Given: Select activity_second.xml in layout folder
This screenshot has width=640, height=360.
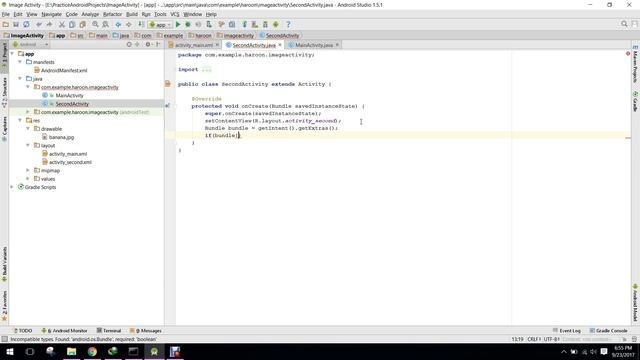Looking at the screenshot, I should [70, 162].
